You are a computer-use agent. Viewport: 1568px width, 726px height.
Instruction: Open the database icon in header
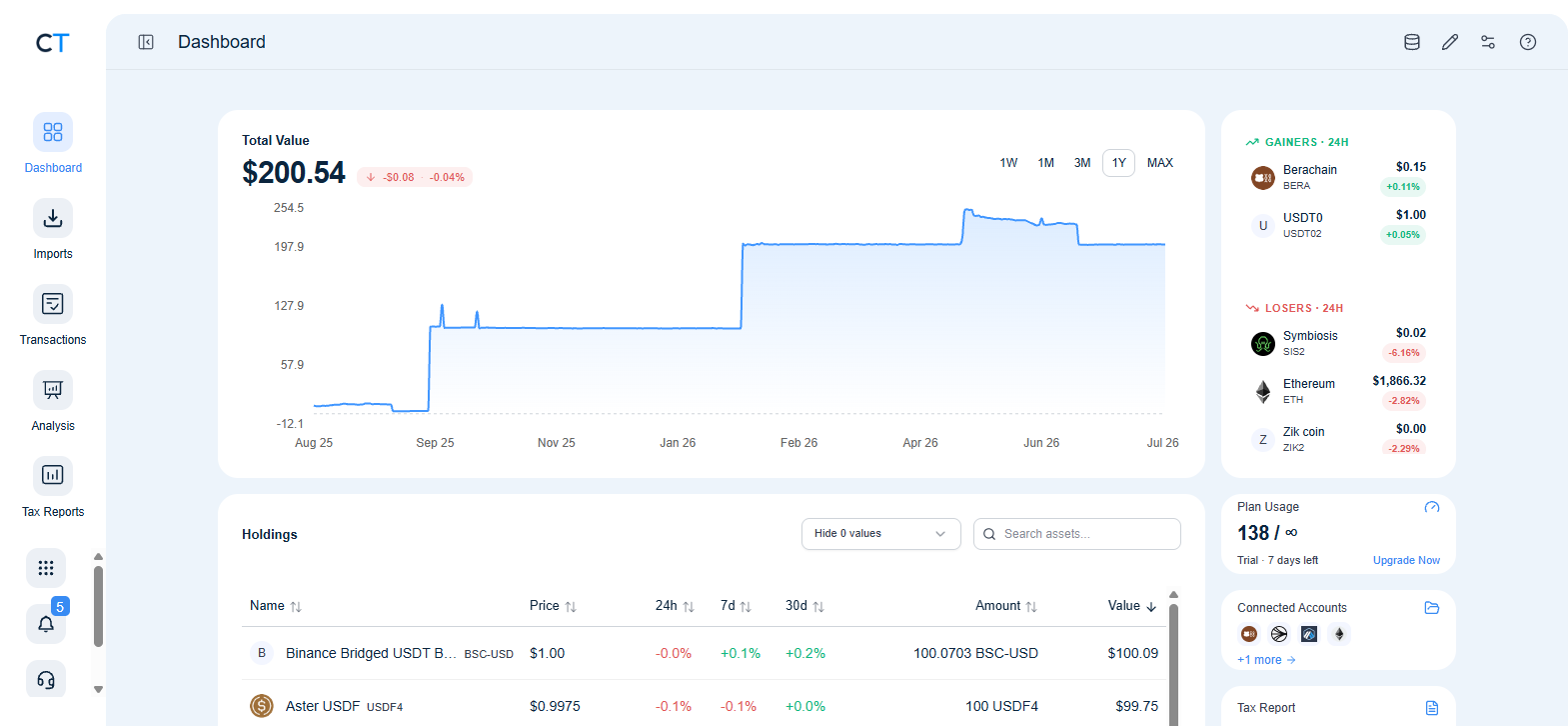coord(1412,42)
